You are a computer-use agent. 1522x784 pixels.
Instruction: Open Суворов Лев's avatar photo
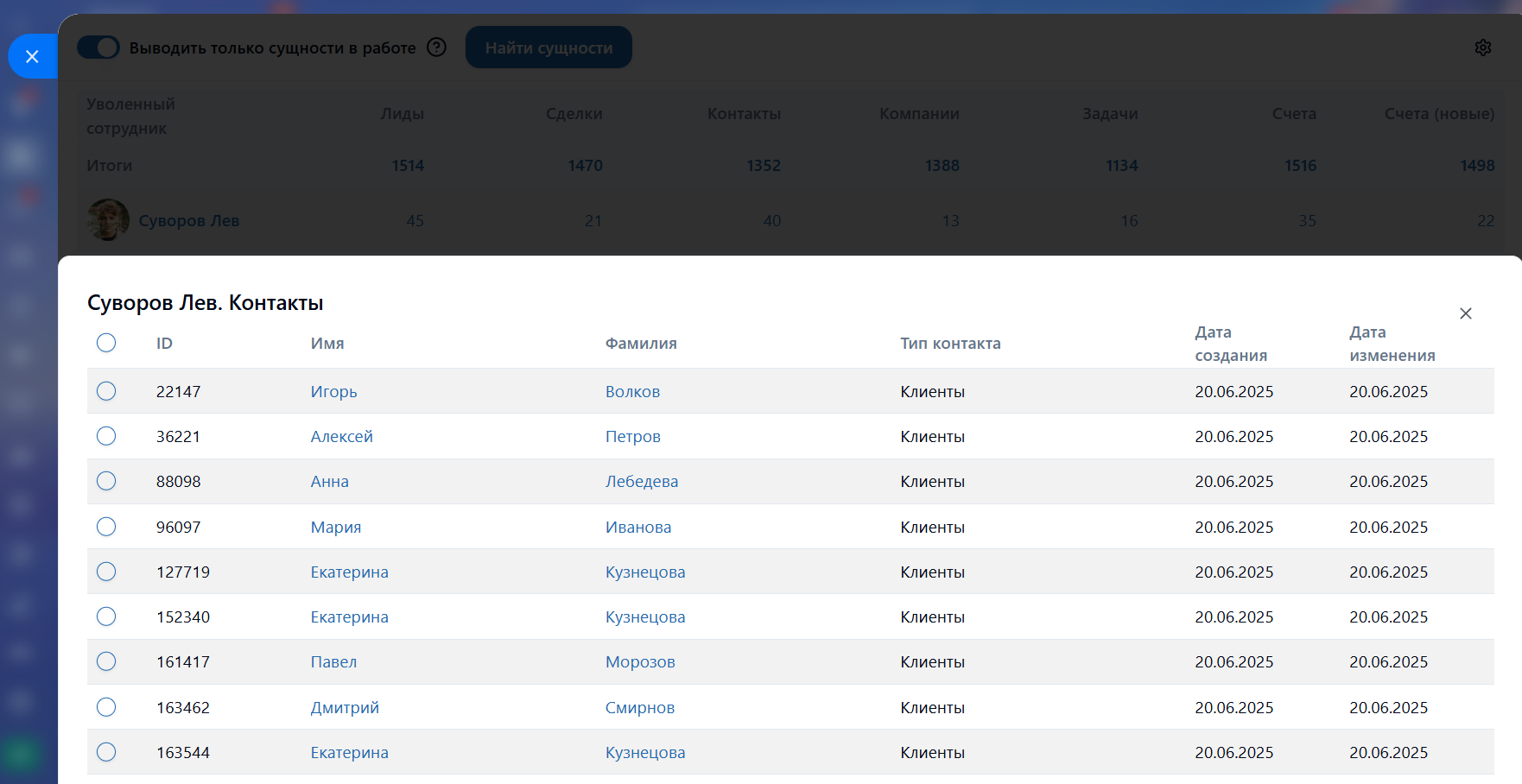coord(108,220)
